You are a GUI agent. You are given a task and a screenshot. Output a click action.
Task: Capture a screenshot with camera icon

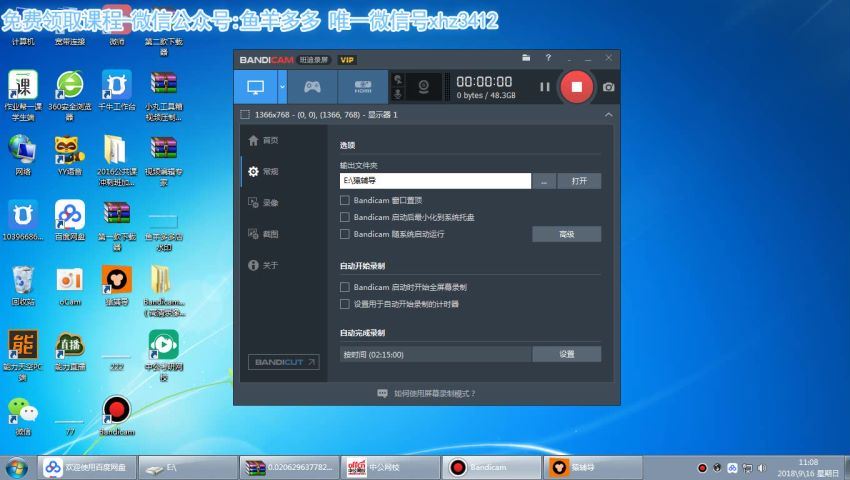(608, 87)
